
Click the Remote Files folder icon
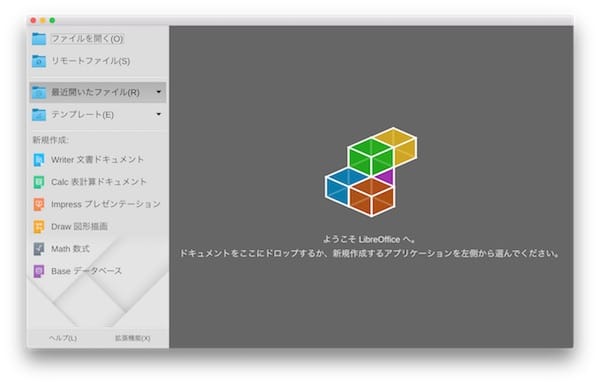click(39, 61)
